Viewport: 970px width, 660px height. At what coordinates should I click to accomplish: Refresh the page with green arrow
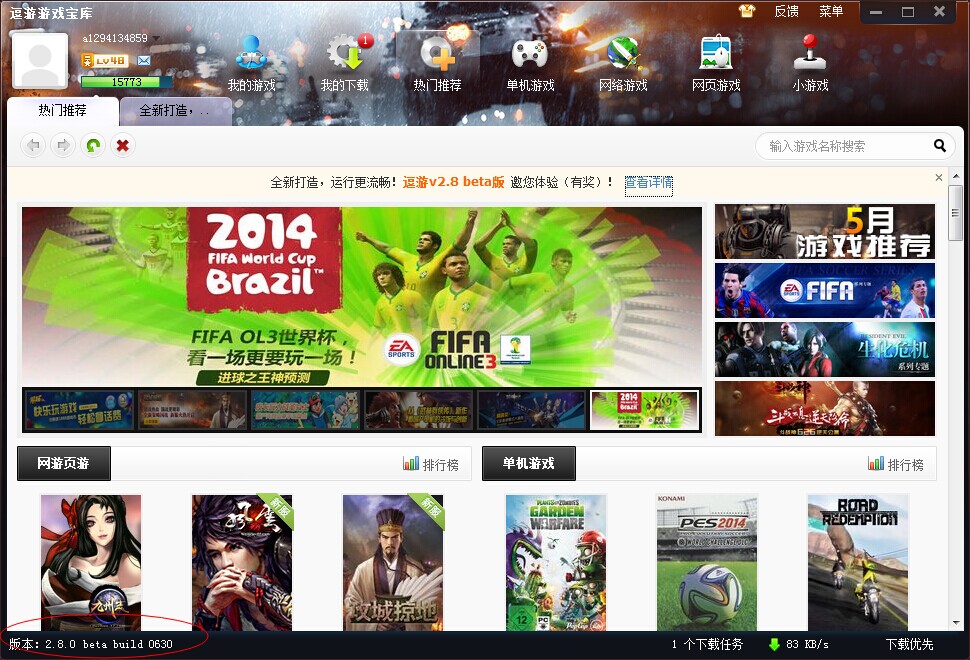93,145
